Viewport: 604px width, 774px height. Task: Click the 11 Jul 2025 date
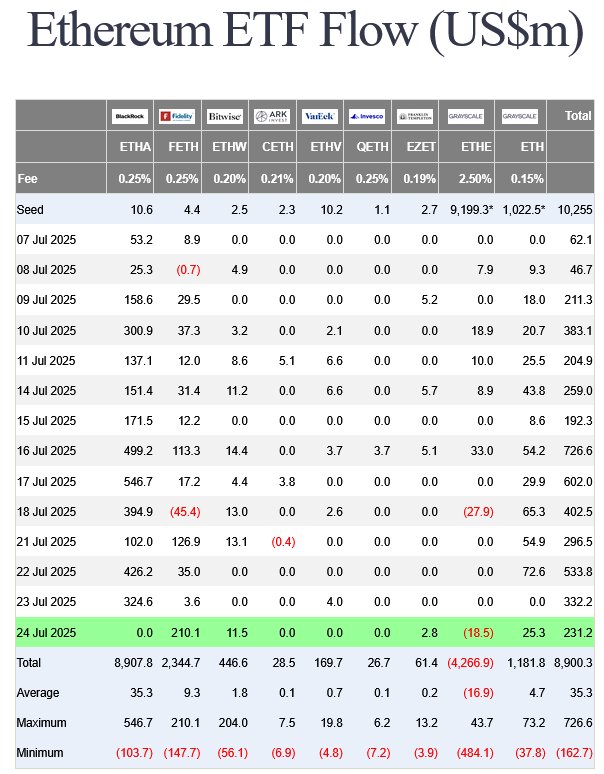pos(46,361)
